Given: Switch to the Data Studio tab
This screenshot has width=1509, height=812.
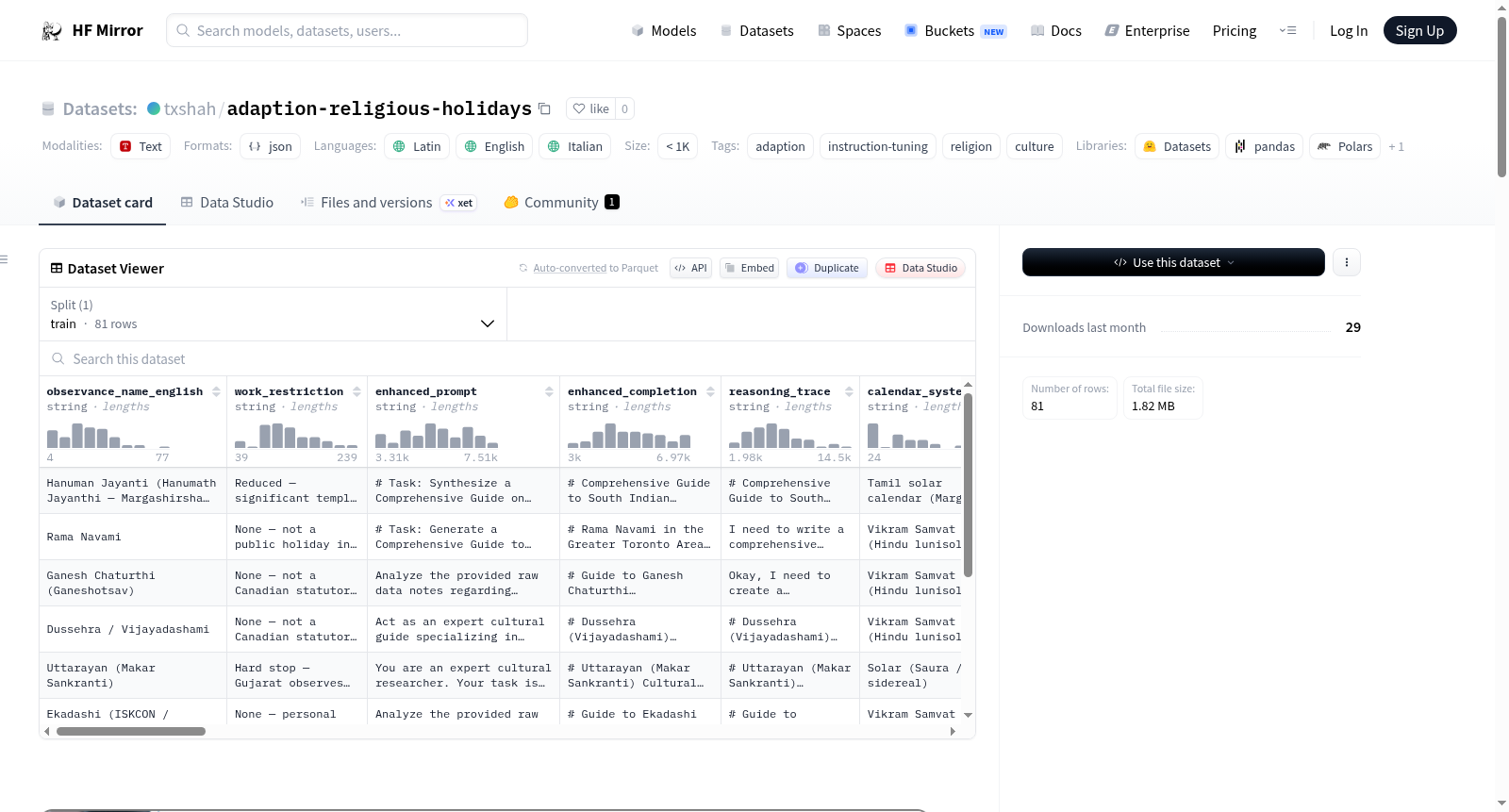Looking at the screenshot, I should 227,202.
